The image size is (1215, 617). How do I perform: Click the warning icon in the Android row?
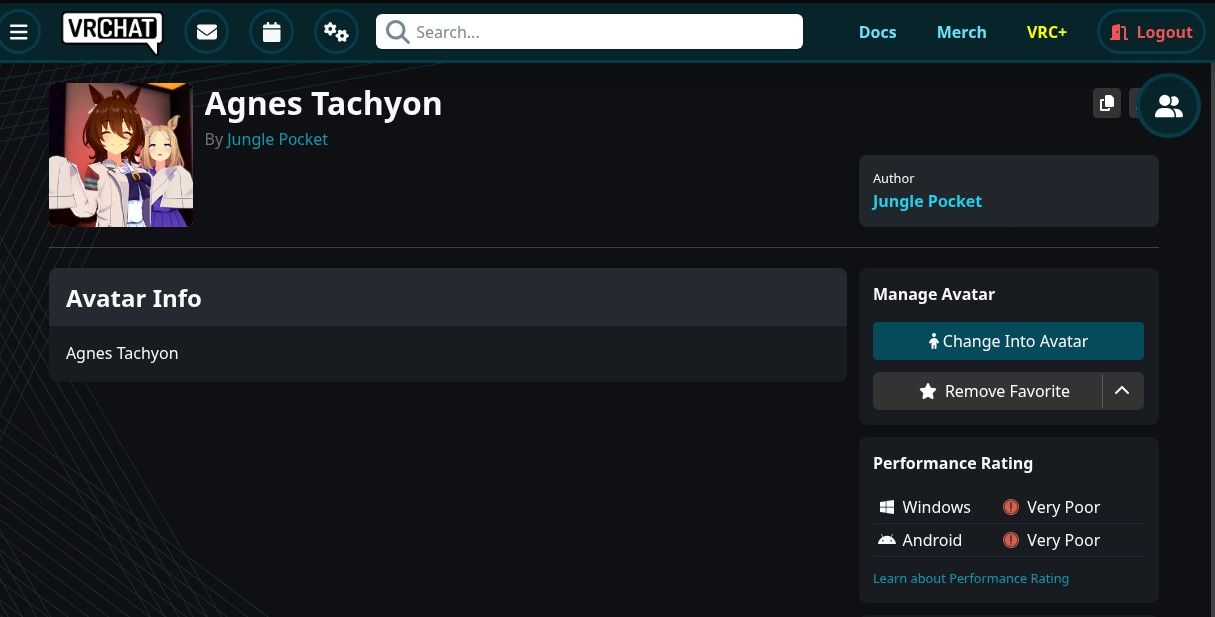tap(1011, 540)
